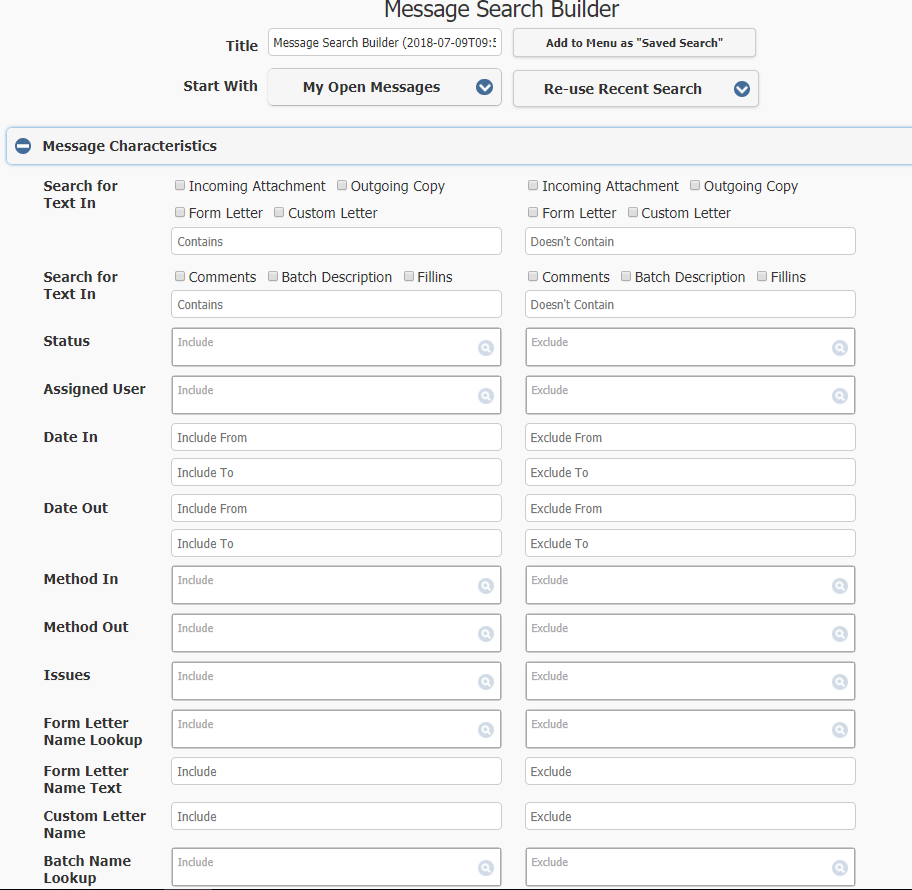Click Contains field below Comments checkbox
Screen dimensions: 912x890
point(336,304)
